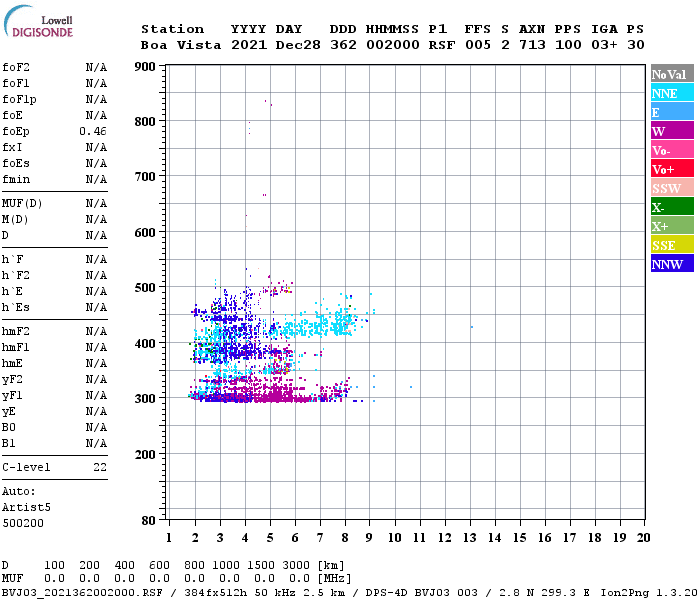Click the h`F2 parameter label
The image size is (700, 600).
[16, 275]
